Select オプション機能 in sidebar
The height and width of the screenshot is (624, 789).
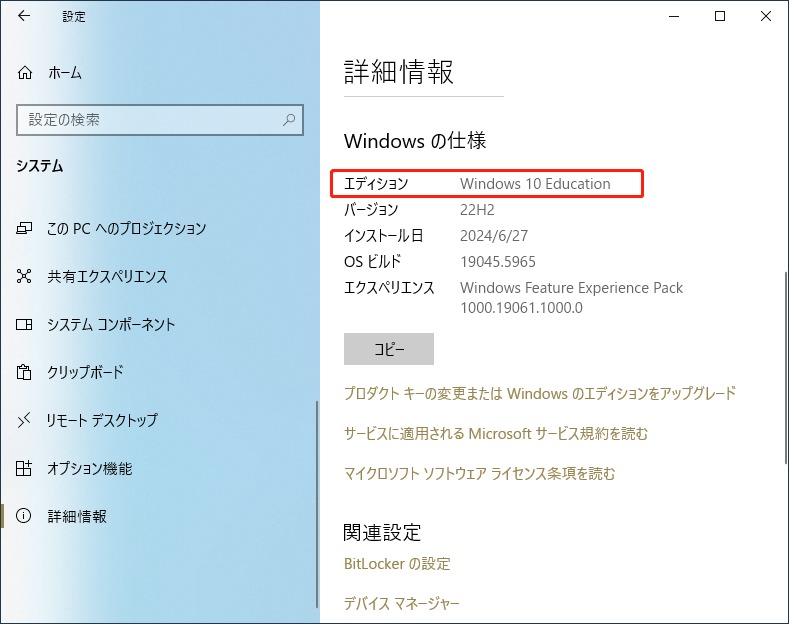click(x=90, y=469)
